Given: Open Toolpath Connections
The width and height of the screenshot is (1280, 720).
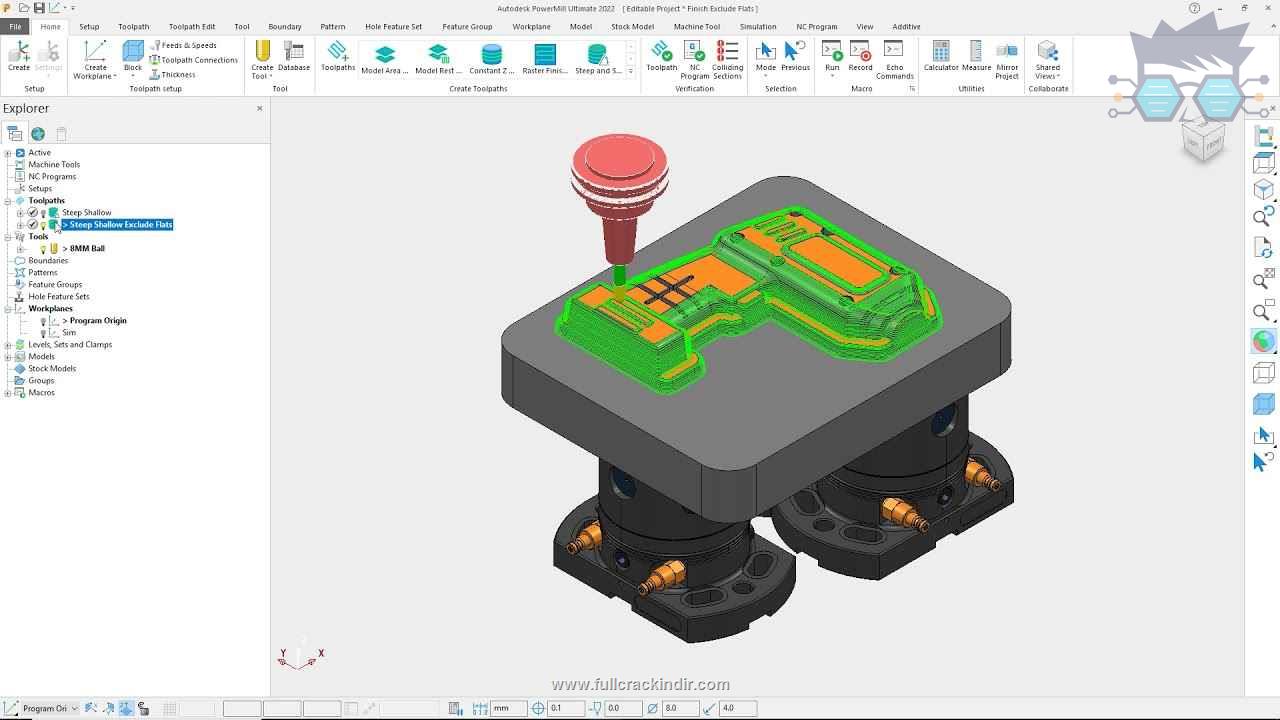Looking at the screenshot, I should (194, 60).
